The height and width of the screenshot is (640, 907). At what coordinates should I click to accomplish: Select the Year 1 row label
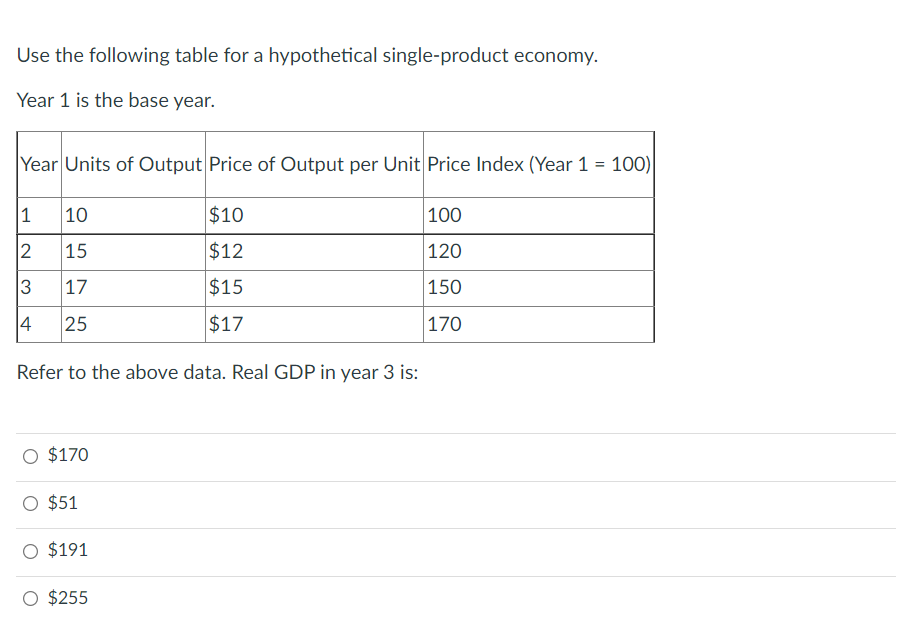27,215
